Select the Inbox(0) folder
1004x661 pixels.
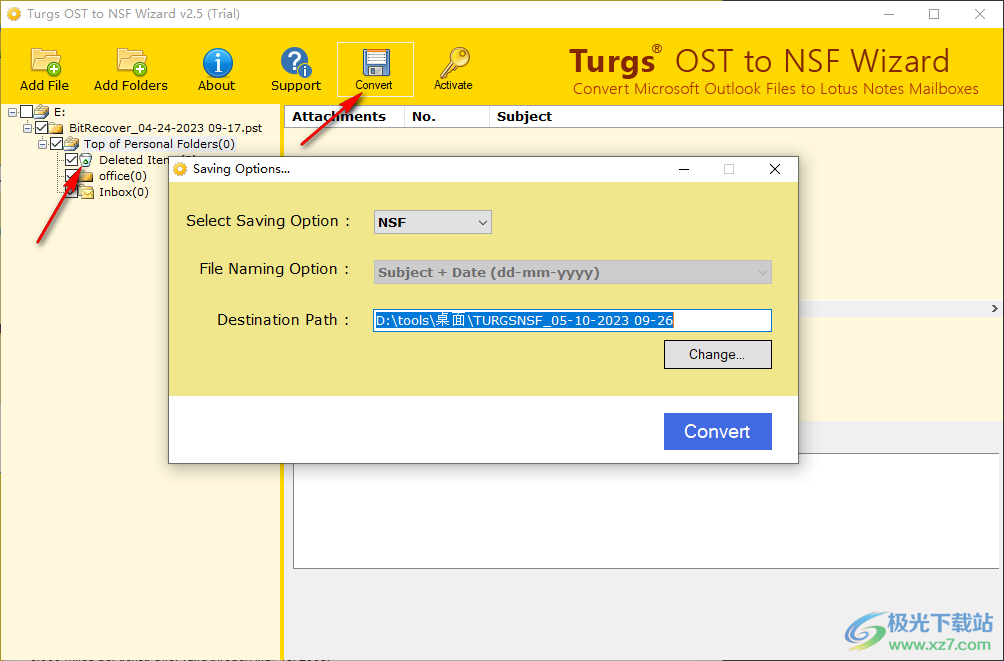124,192
